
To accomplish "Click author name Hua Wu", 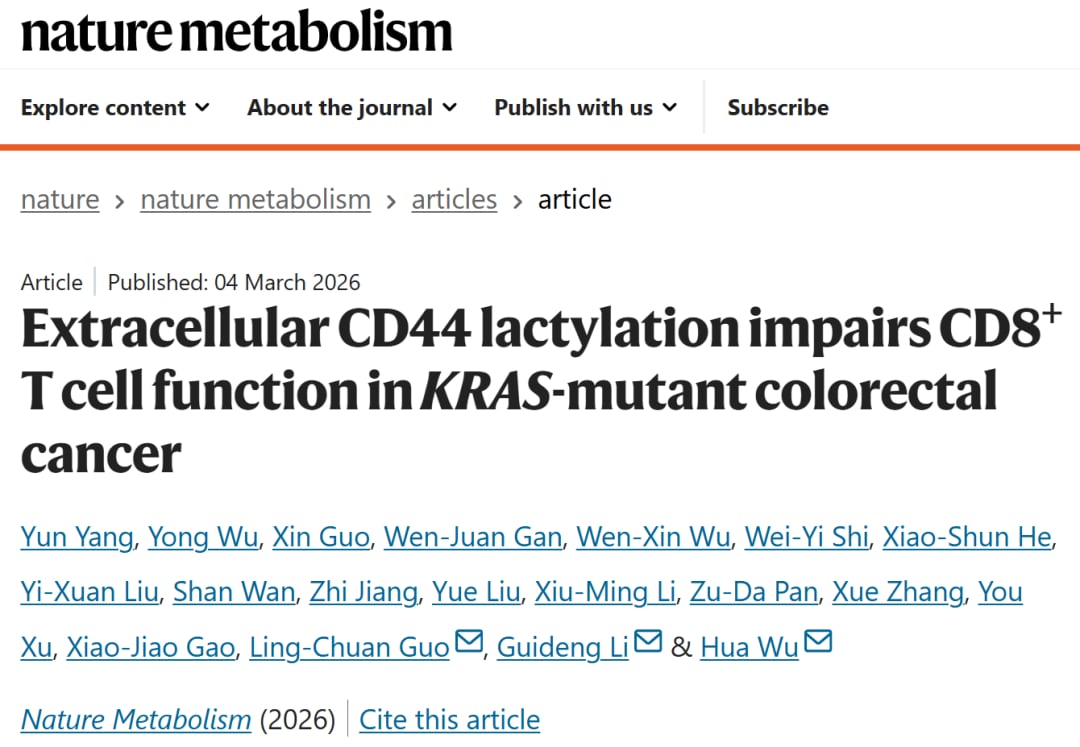I will (x=749, y=648).
